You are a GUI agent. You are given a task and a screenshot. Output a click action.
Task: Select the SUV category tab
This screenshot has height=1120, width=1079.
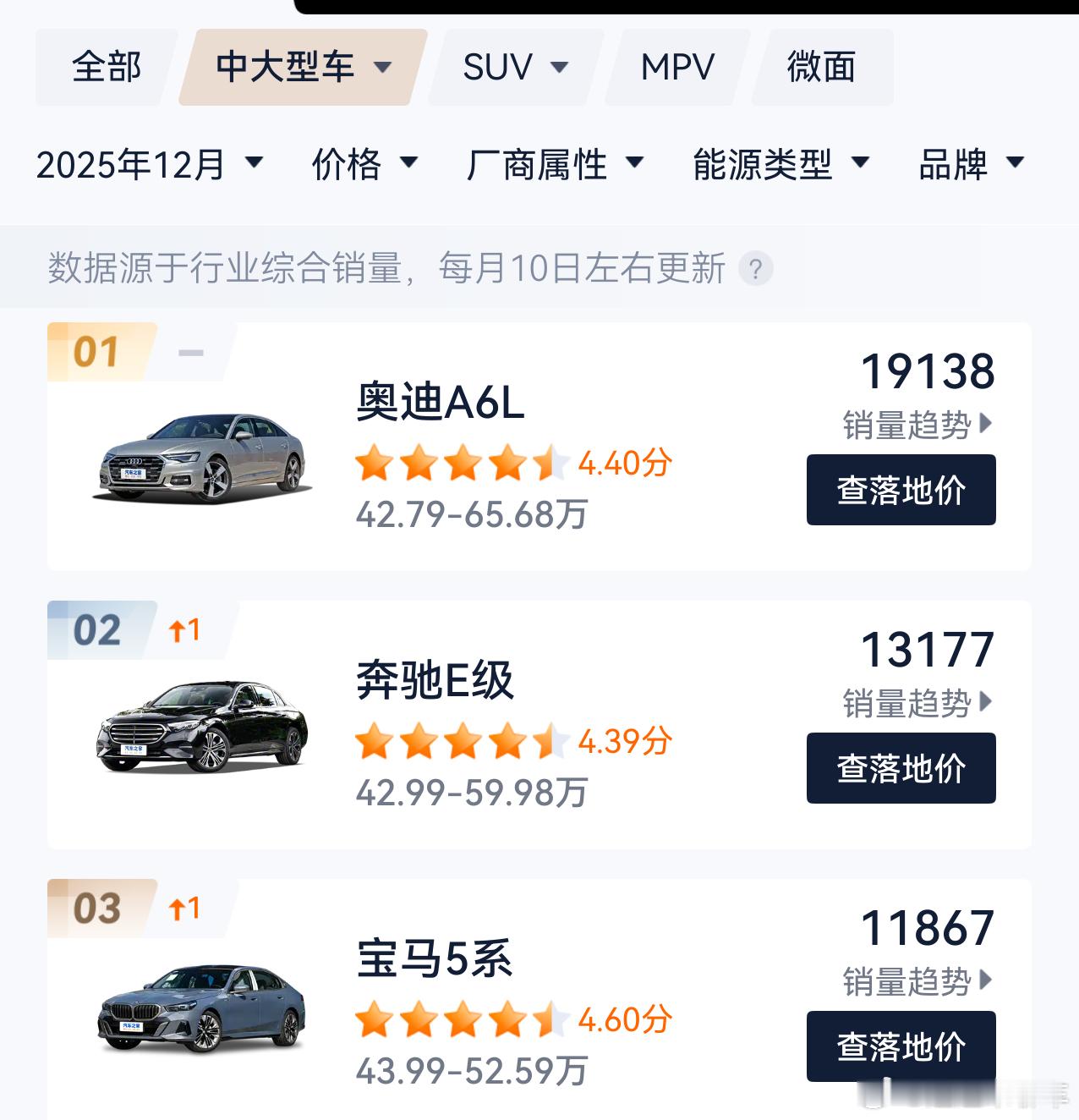516,67
